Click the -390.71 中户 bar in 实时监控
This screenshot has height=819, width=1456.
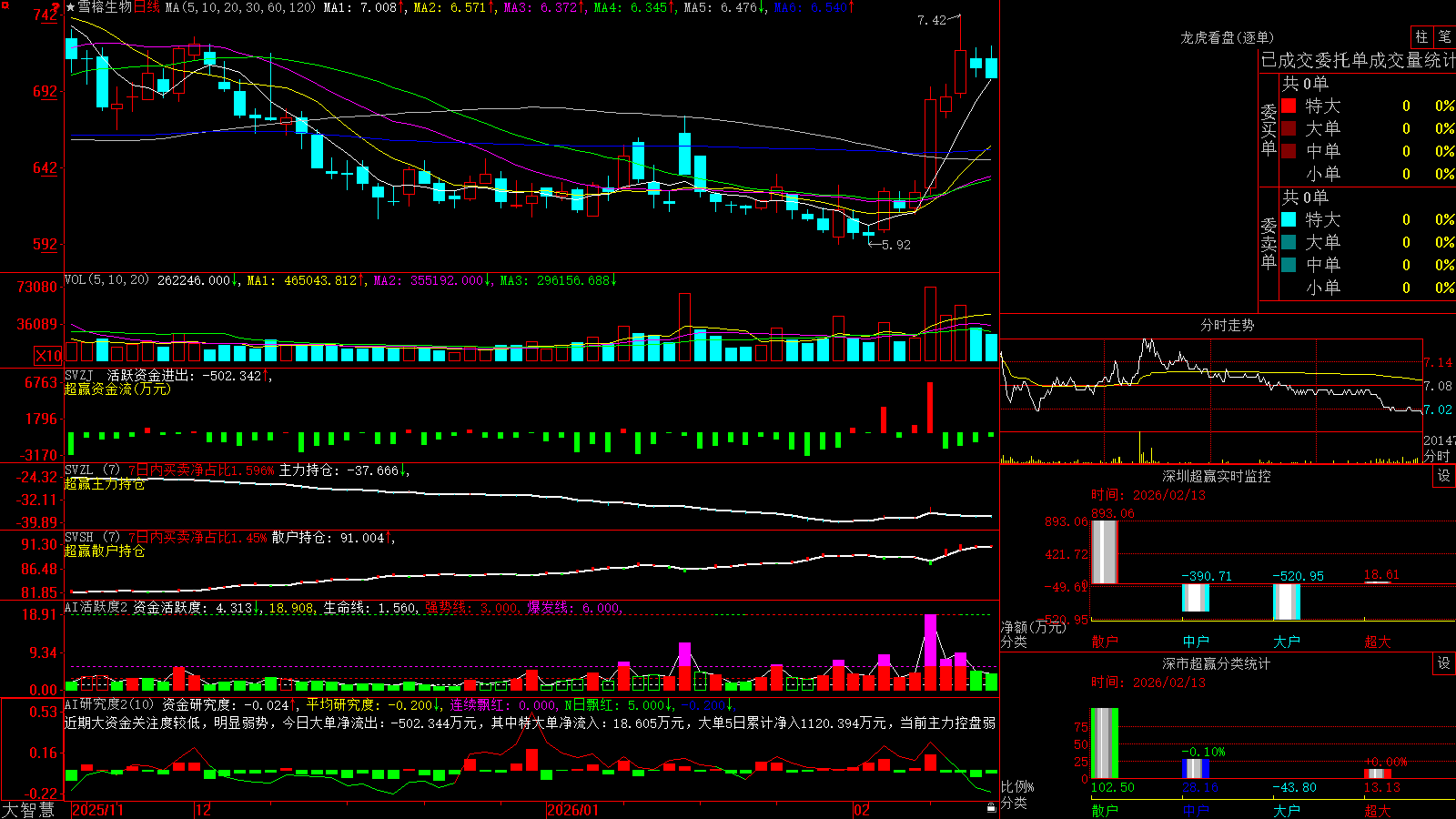click(x=1196, y=598)
